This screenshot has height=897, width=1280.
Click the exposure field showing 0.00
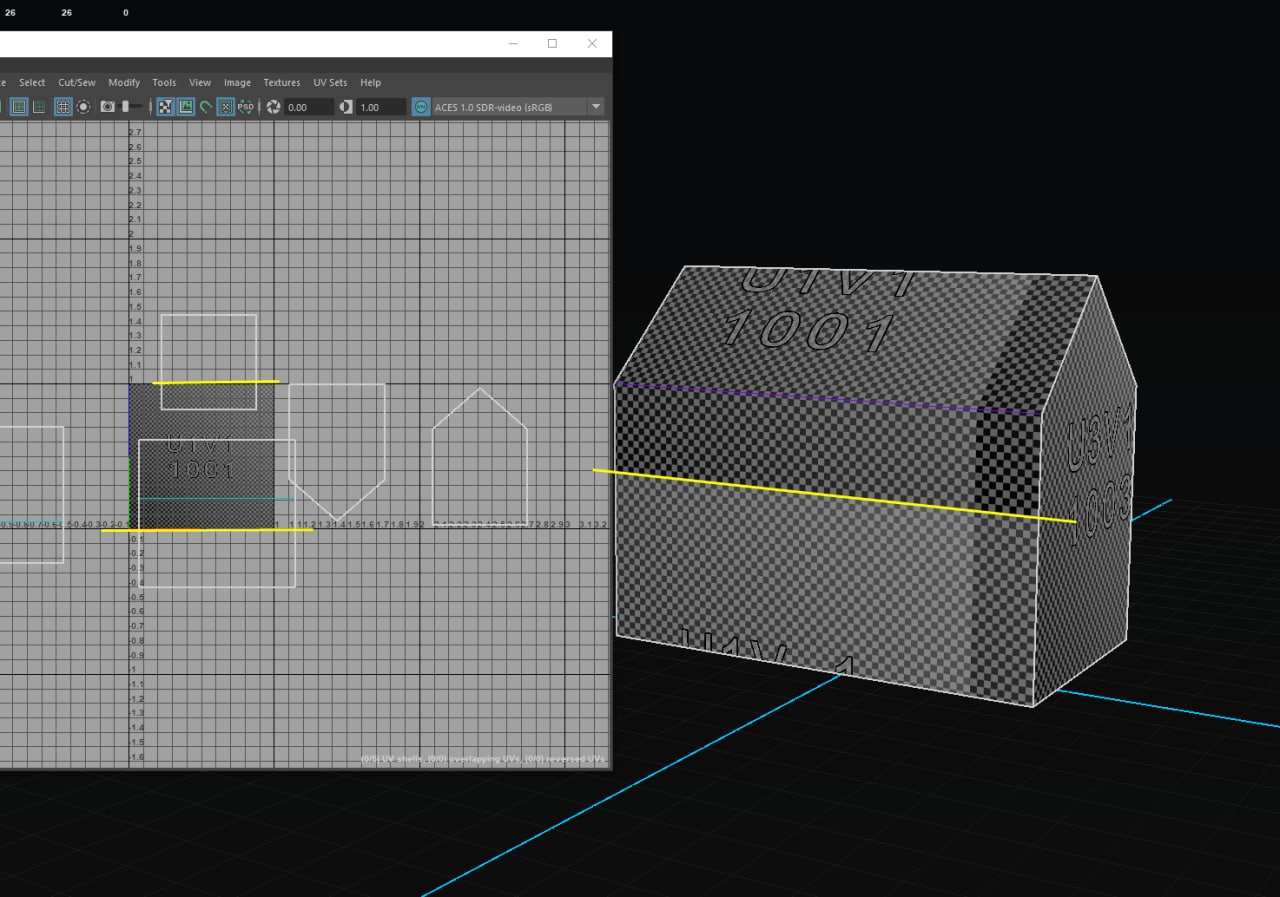pos(308,107)
